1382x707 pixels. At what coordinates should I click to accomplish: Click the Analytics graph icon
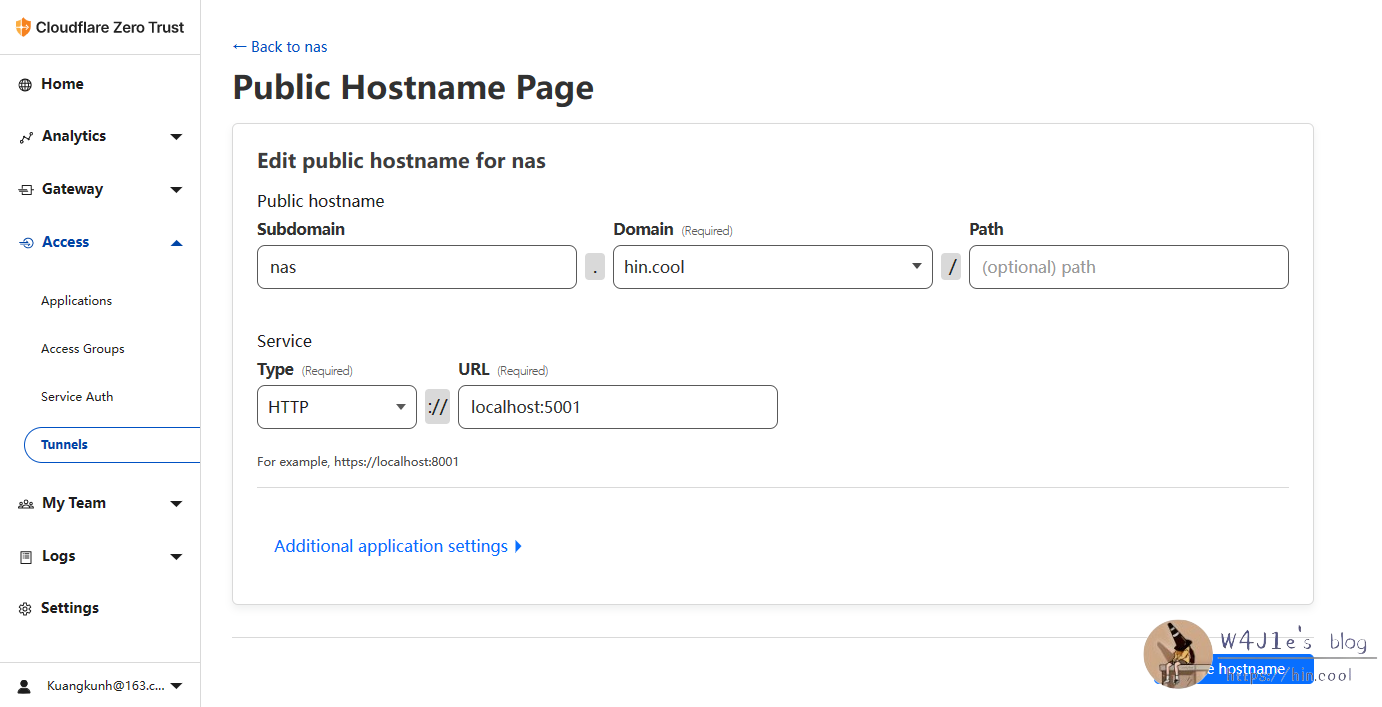click(23, 136)
